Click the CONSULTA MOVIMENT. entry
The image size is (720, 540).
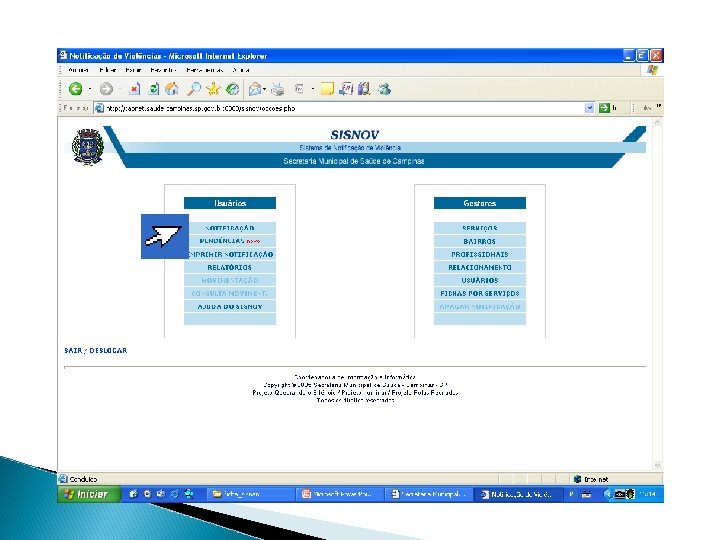[230, 293]
